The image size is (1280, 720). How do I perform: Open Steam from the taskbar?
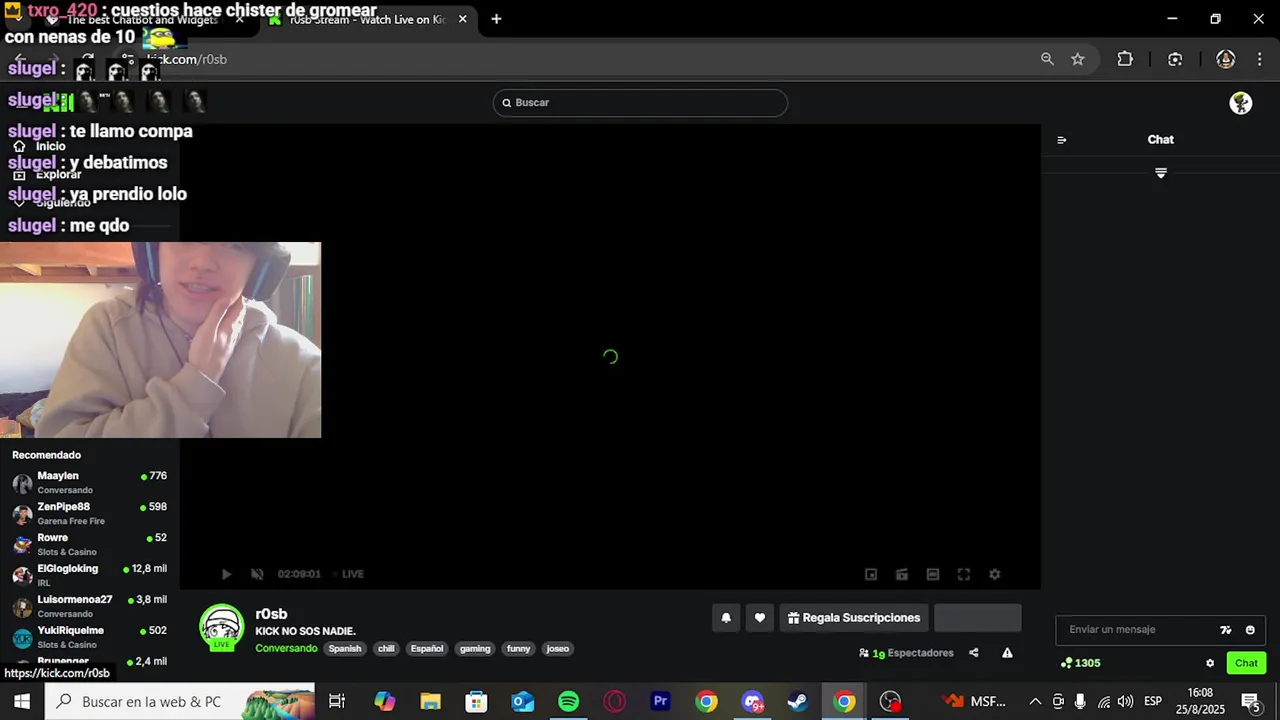(798, 702)
